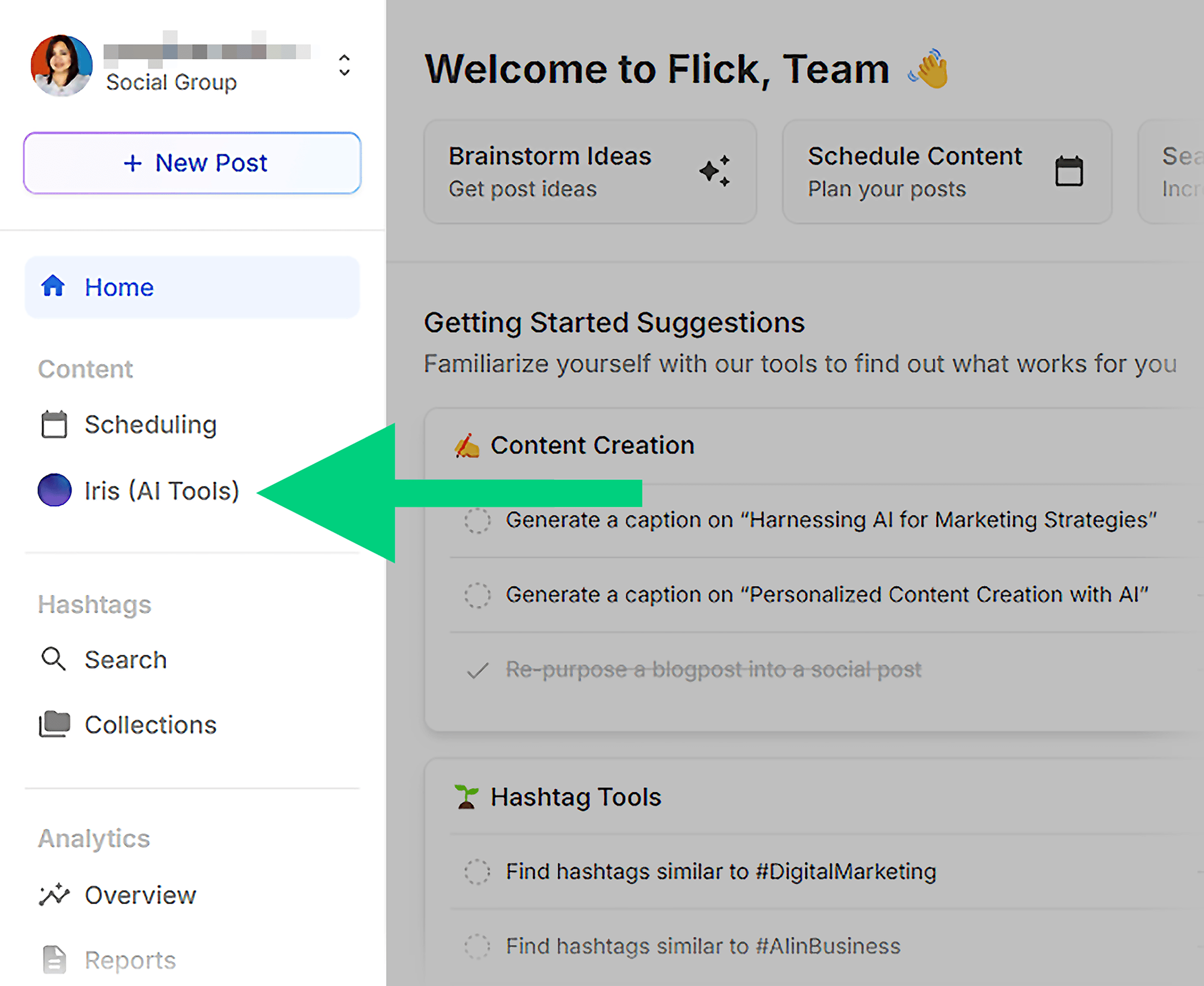Click the New Post button
This screenshot has height=986, width=1204.
click(192, 163)
